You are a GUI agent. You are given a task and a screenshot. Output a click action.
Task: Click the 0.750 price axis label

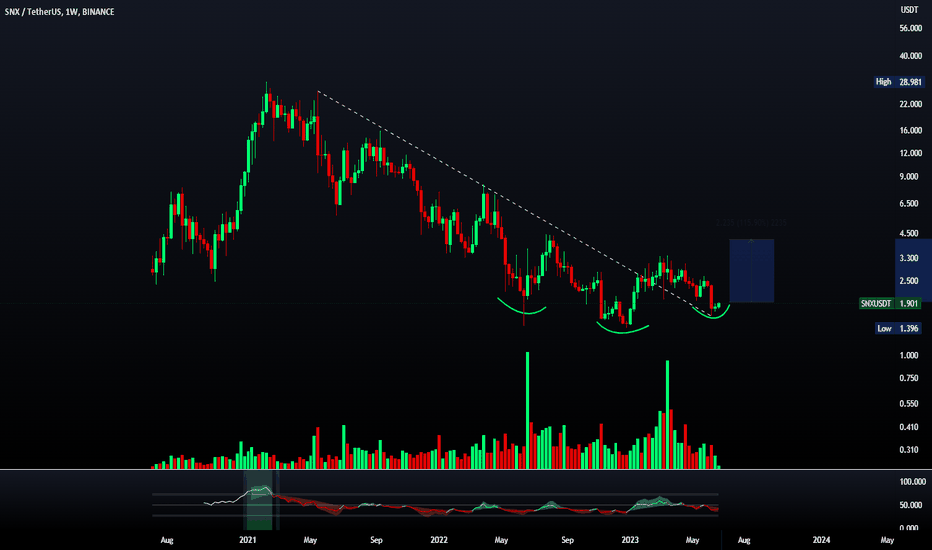click(x=909, y=378)
